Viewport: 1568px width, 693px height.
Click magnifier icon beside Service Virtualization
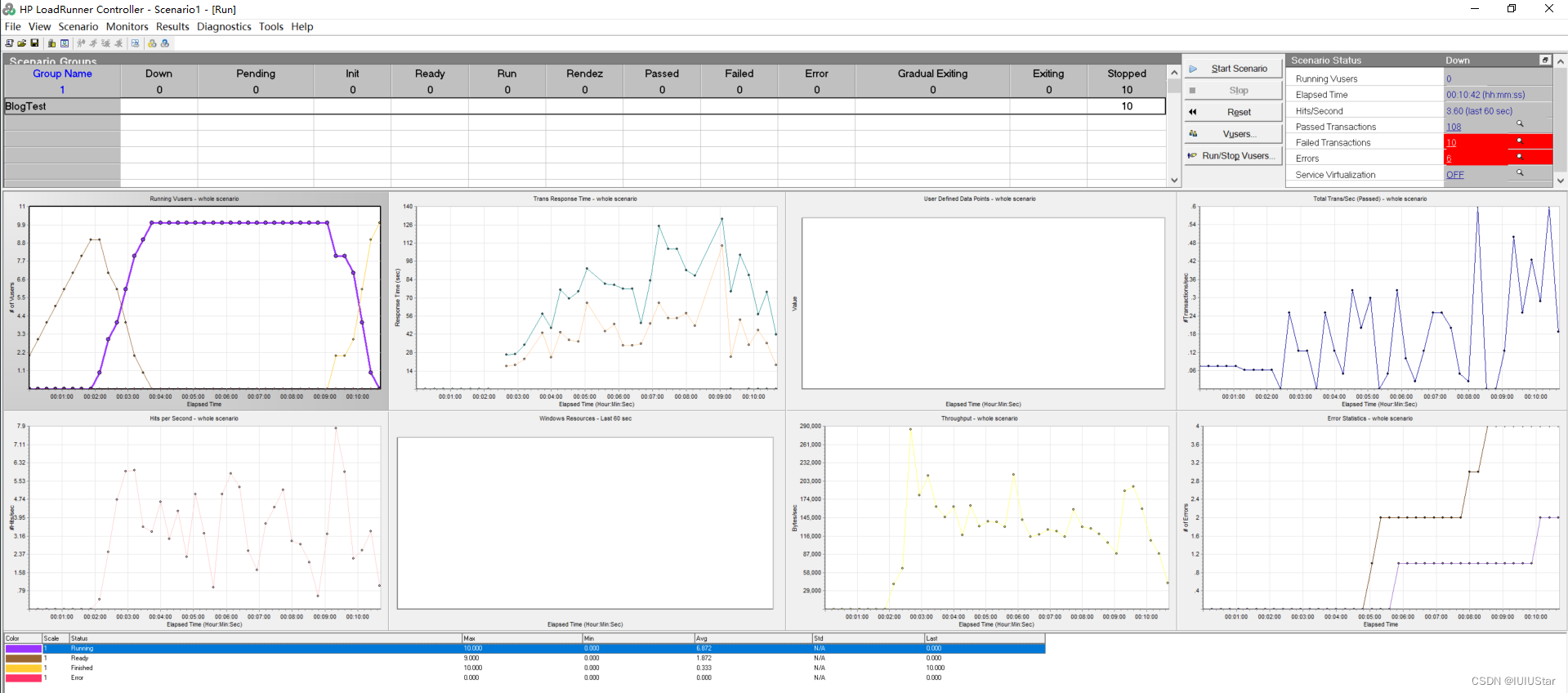(x=1520, y=172)
